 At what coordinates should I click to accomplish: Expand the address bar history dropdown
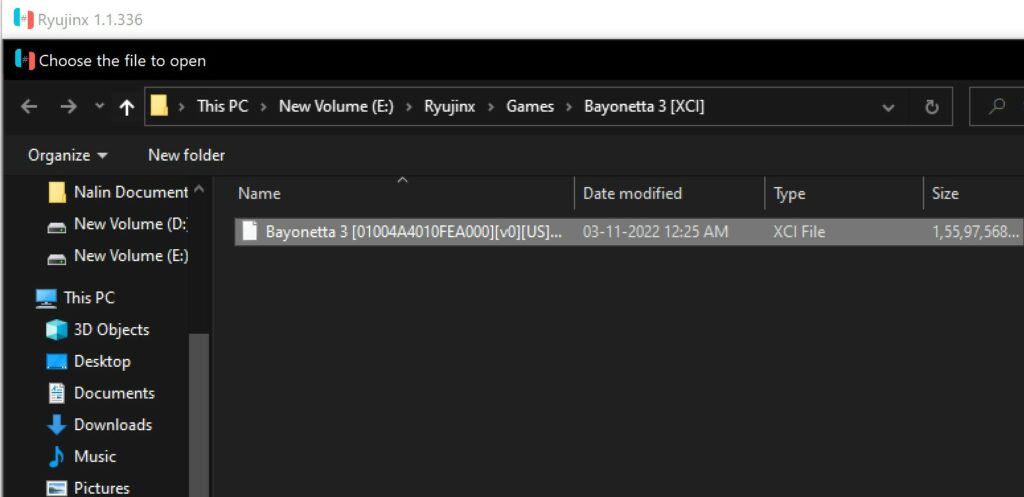[888, 107]
